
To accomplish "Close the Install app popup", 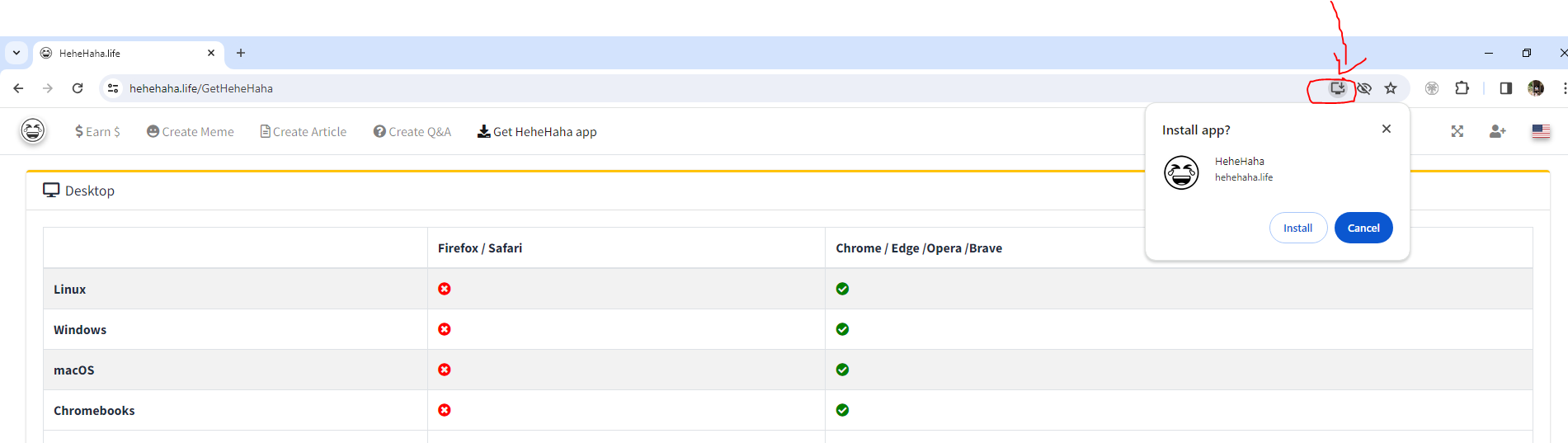I will pyautogui.click(x=1387, y=129).
